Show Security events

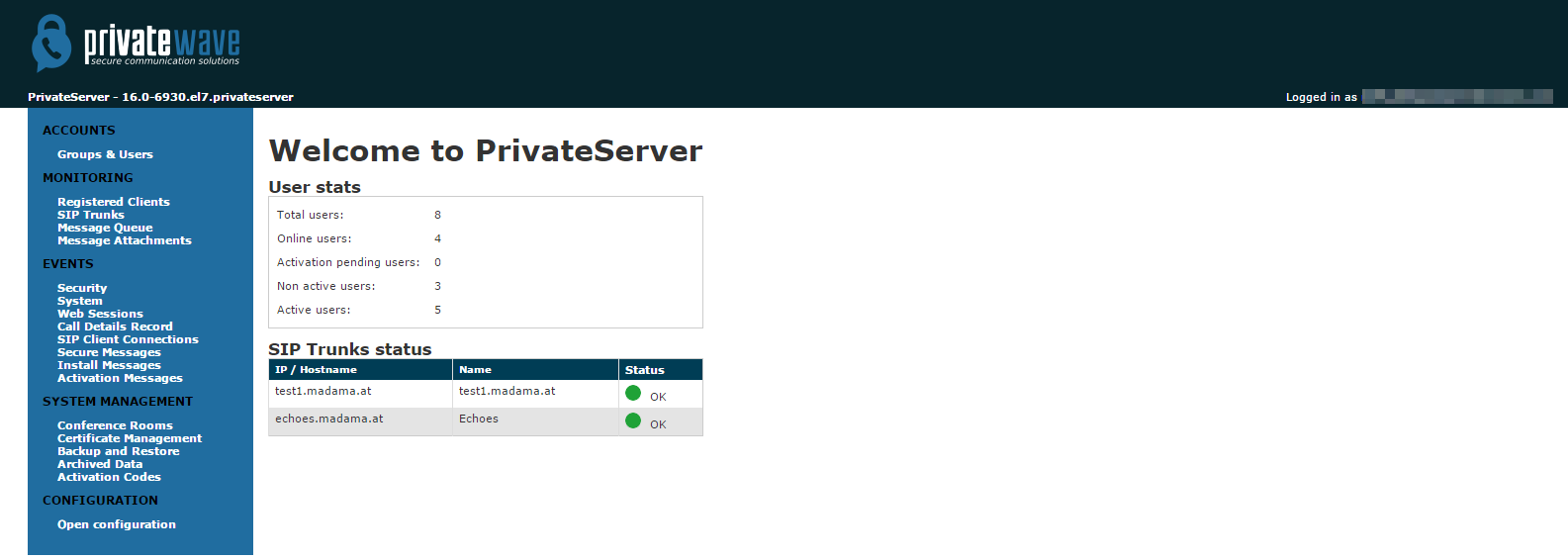(x=81, y=288)
